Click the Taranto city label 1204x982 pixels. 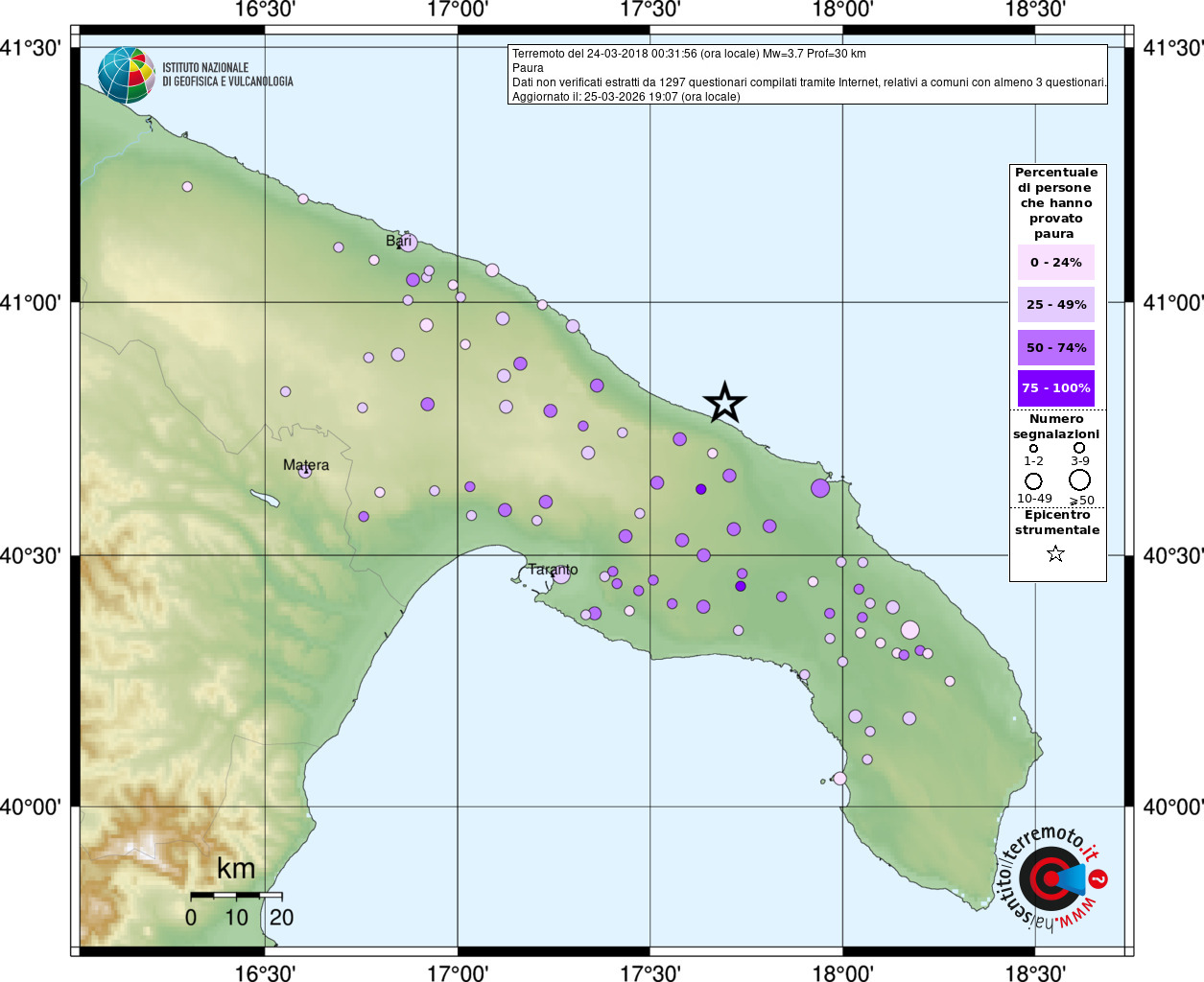click(x=553, y=570)
